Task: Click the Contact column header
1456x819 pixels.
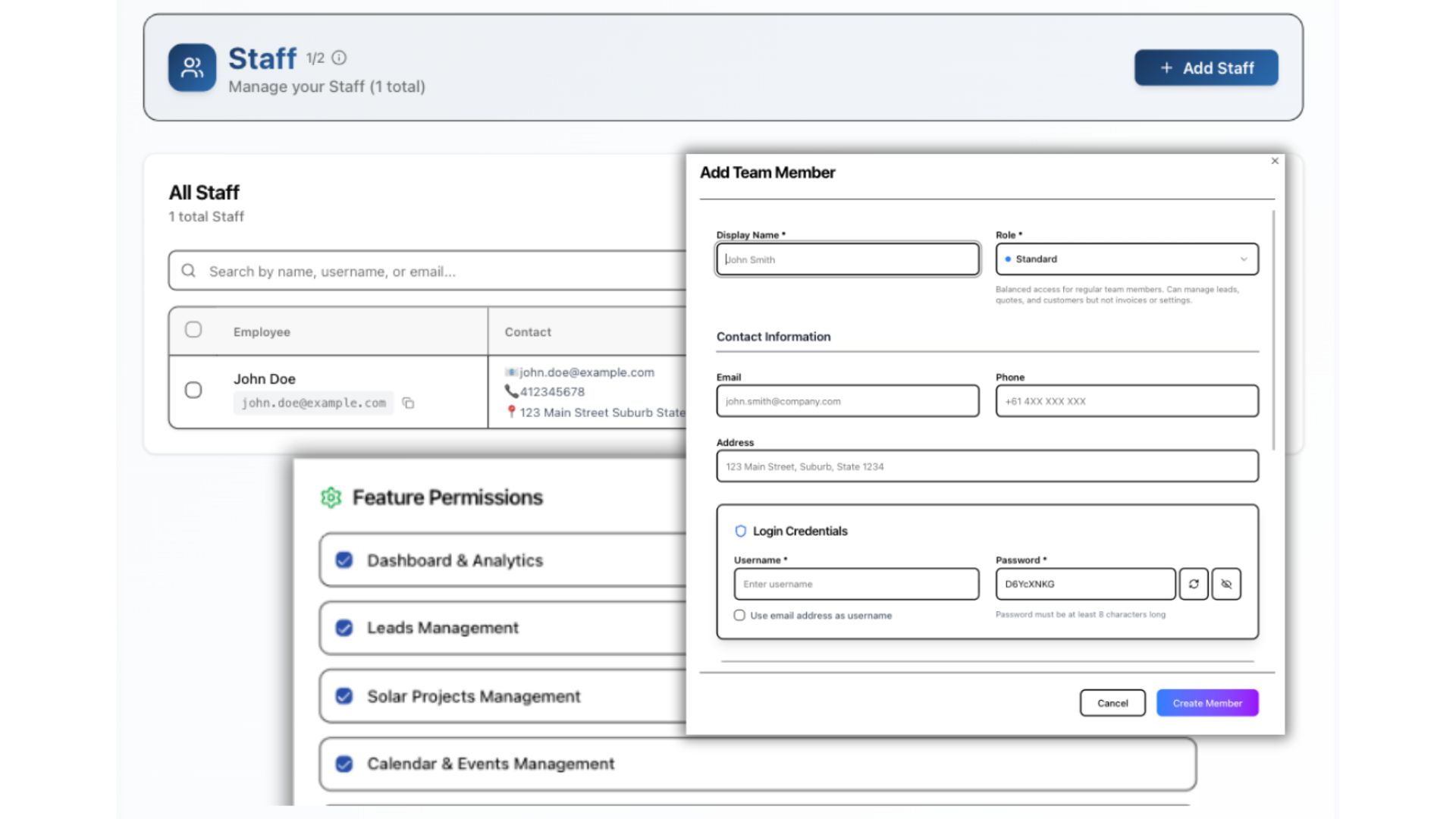Action: pyautogui.click(x=528, y=332)
